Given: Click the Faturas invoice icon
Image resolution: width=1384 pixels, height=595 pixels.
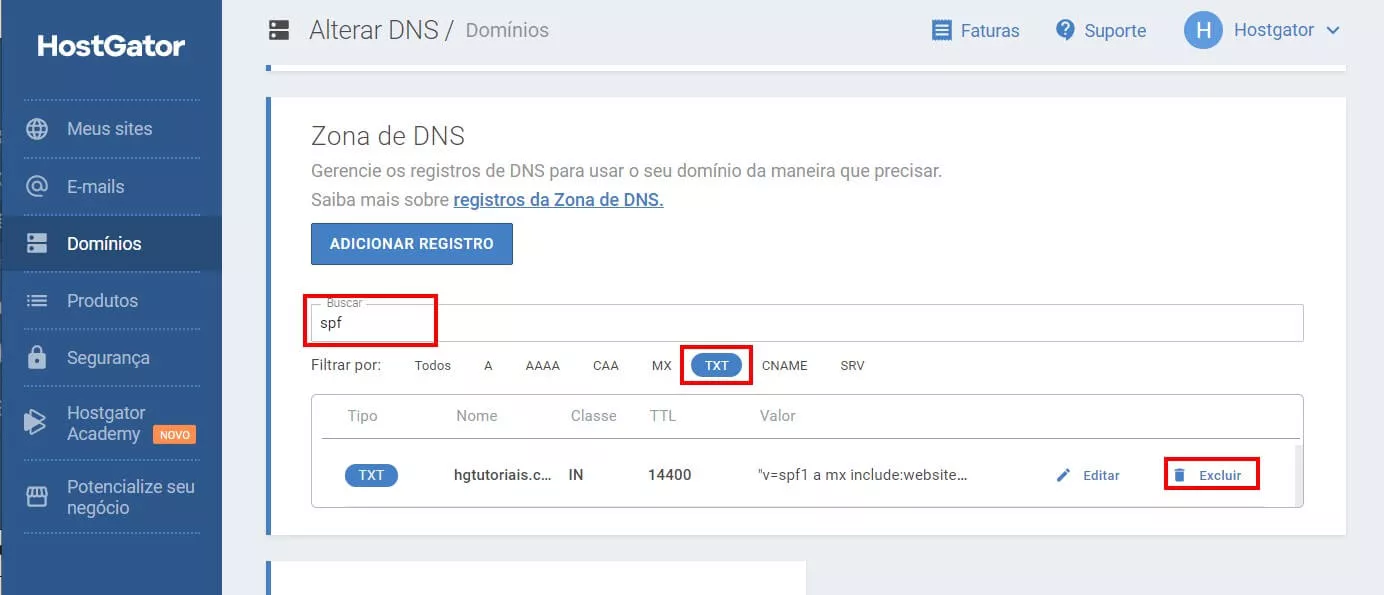Looking at the screenshot, I should point(941,30).
